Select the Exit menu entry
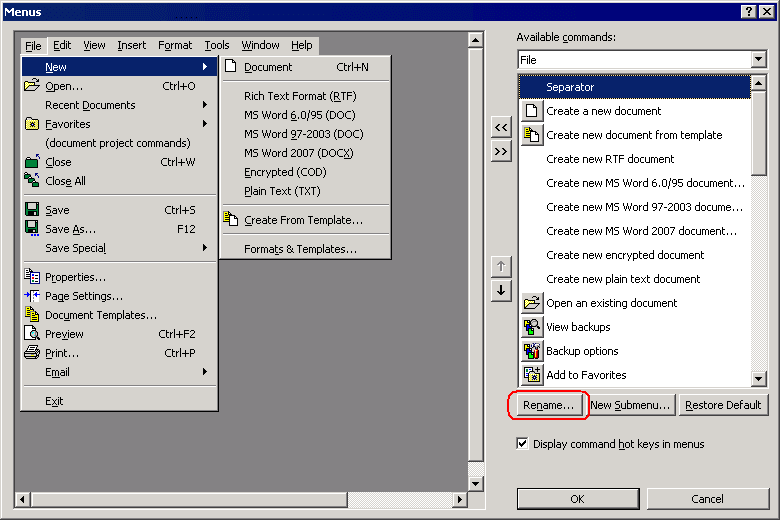The width and height of the screenshot is (780, 520). pos(119,401)
